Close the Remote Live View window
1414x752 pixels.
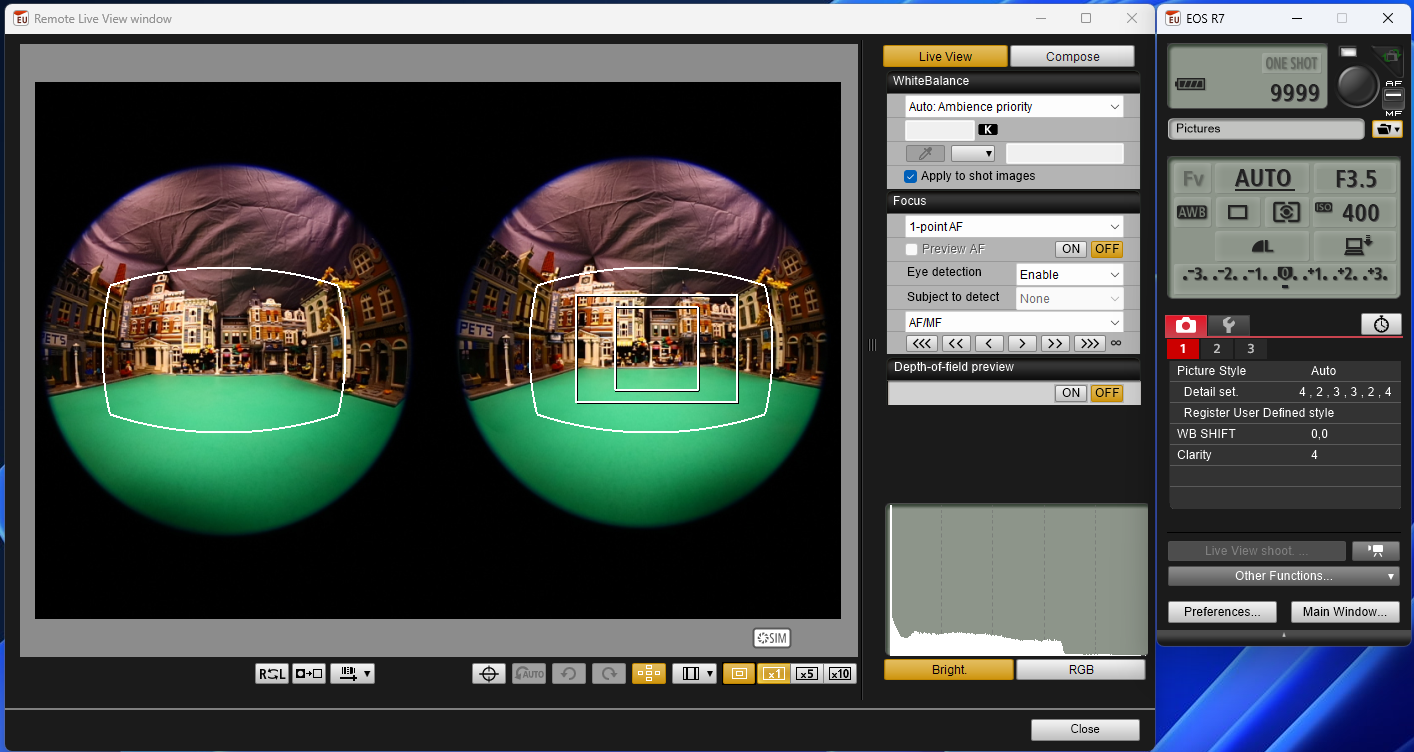click(1085, 730)
